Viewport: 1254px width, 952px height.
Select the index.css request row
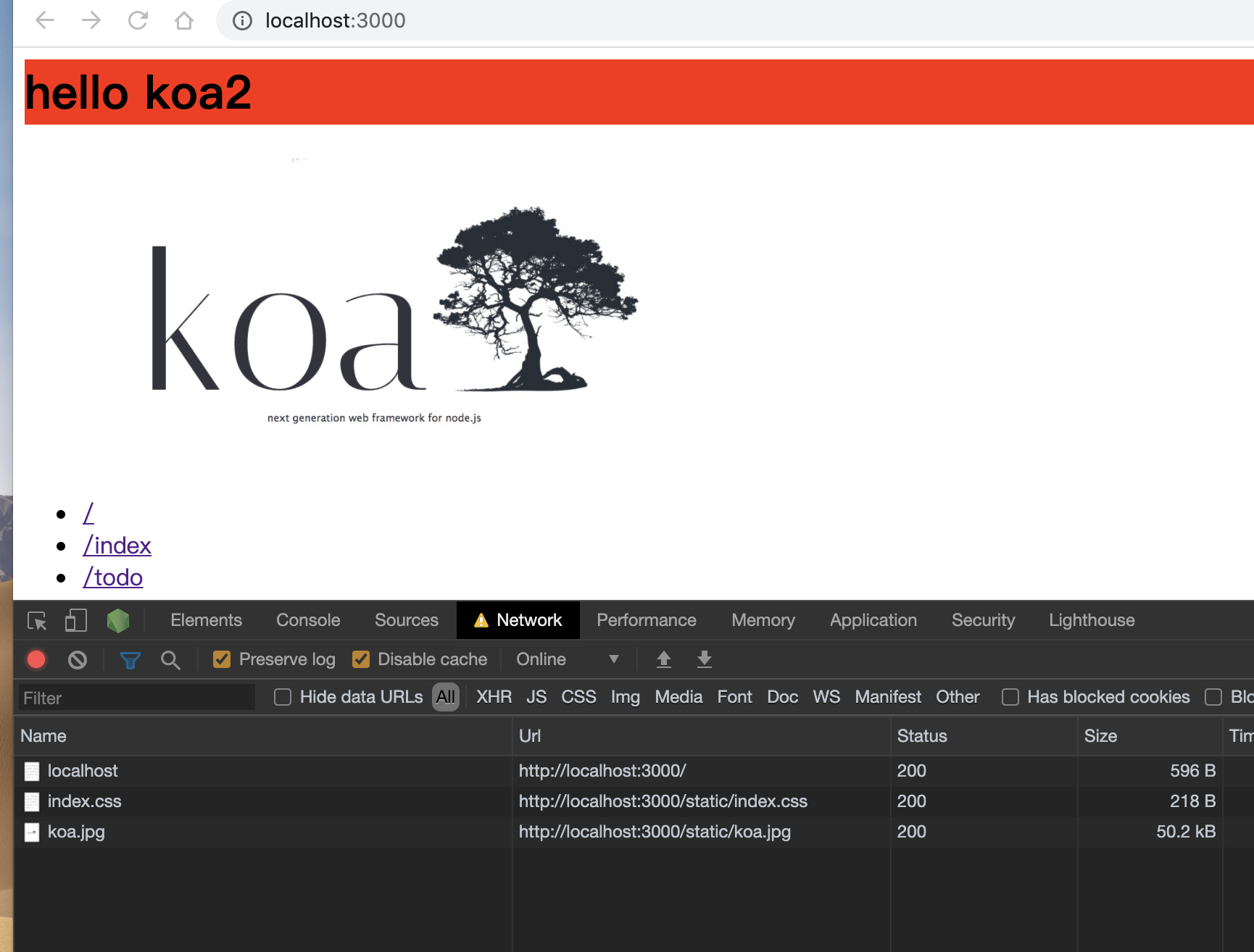634,801
